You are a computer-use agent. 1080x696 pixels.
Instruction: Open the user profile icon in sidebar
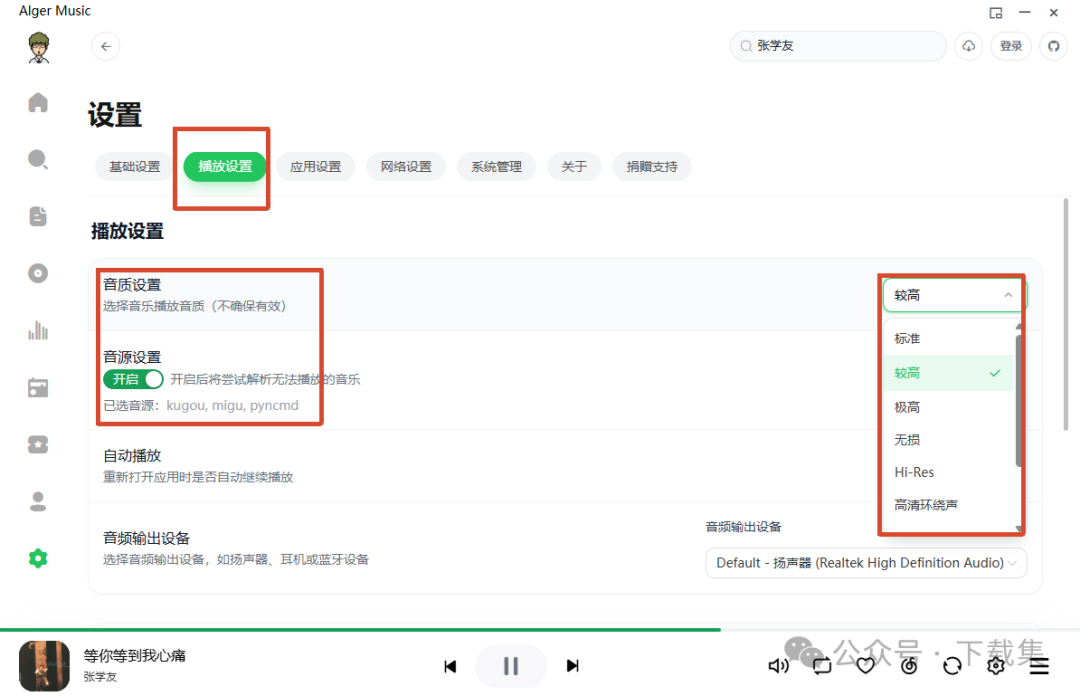[x=38, y=502]
